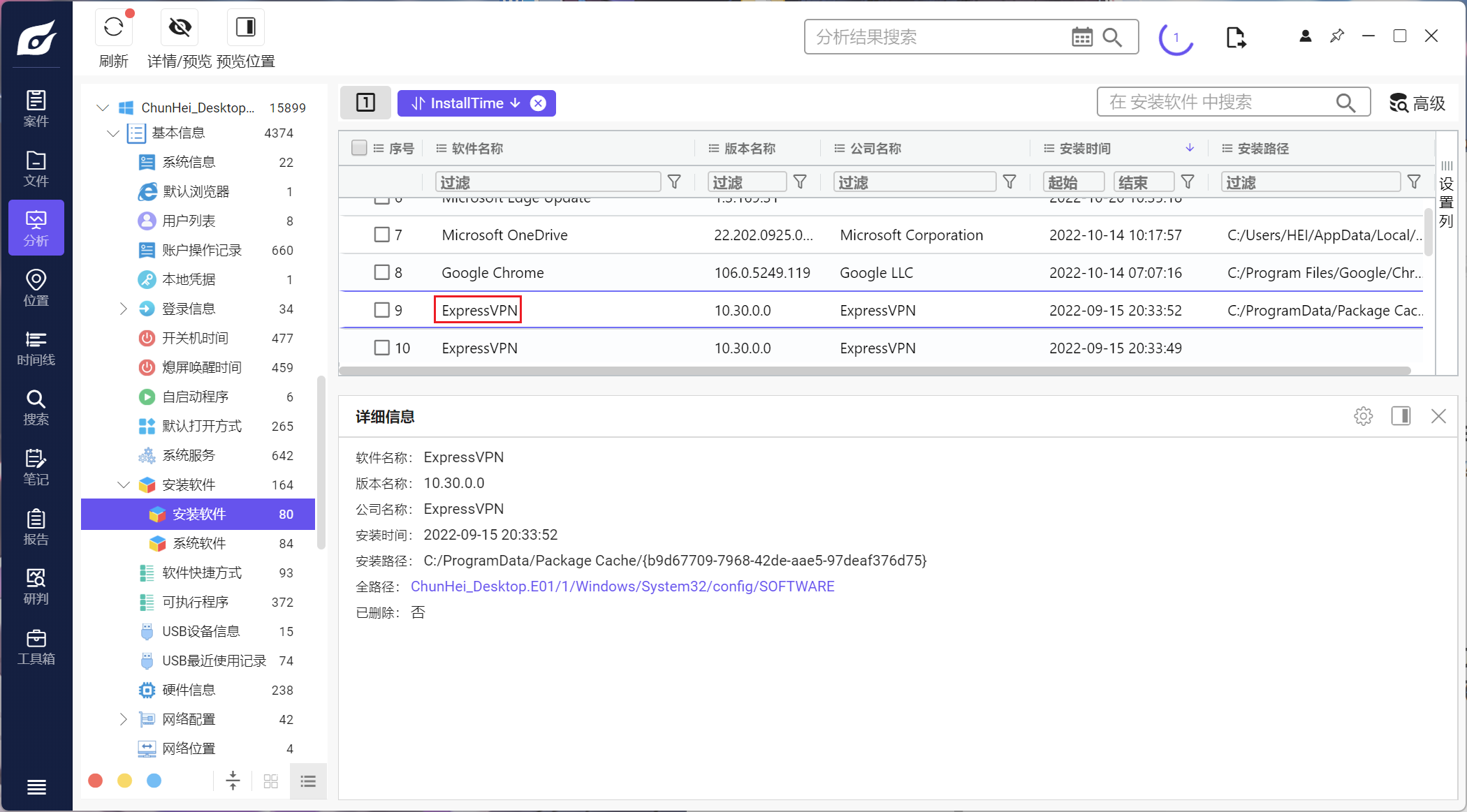Viewport: 1467px width, 812px height.
Task: Click the 公司名称 filter funnel icon
Action: 1009,182
